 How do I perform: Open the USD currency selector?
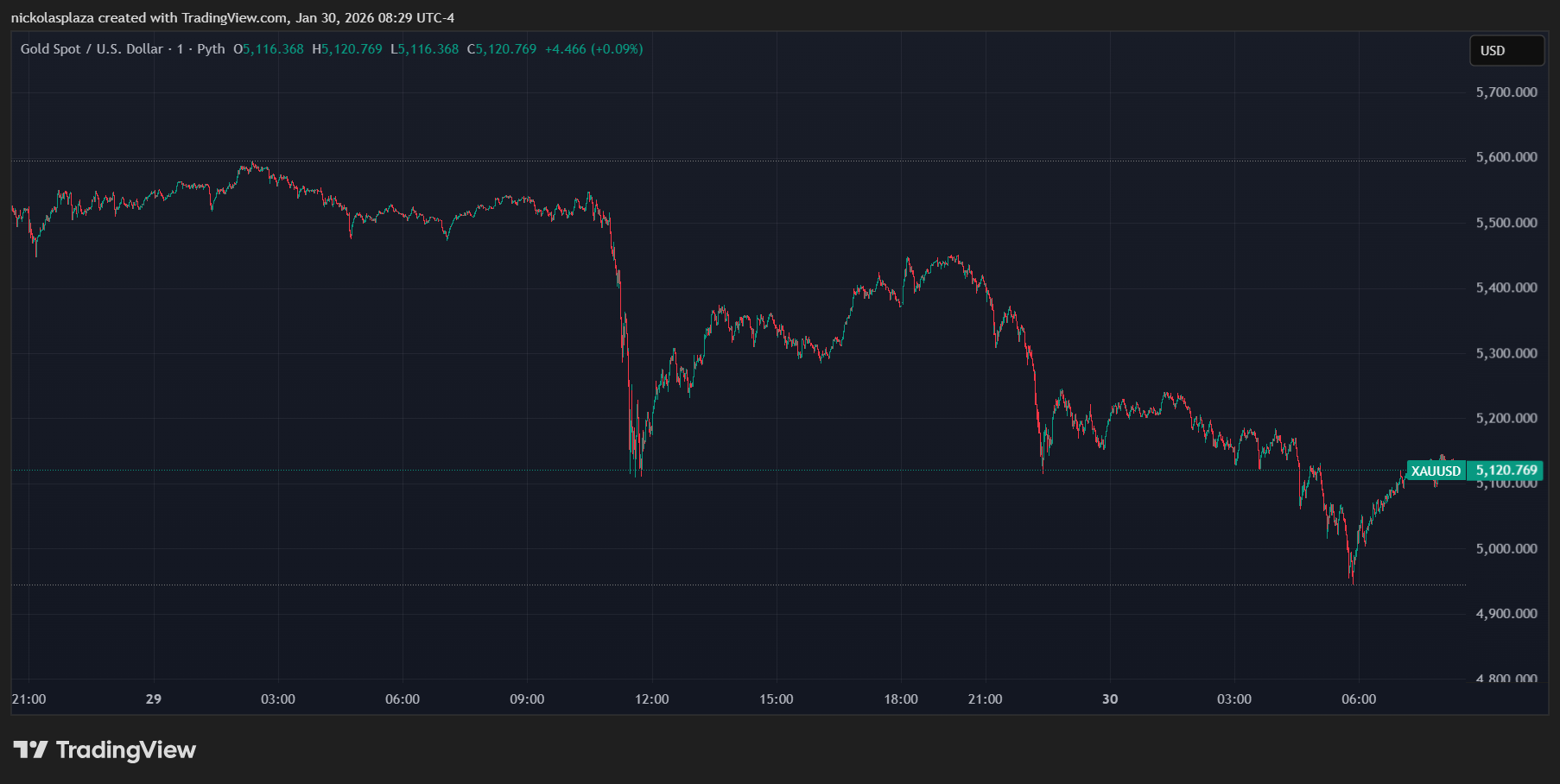[1506, 51]
